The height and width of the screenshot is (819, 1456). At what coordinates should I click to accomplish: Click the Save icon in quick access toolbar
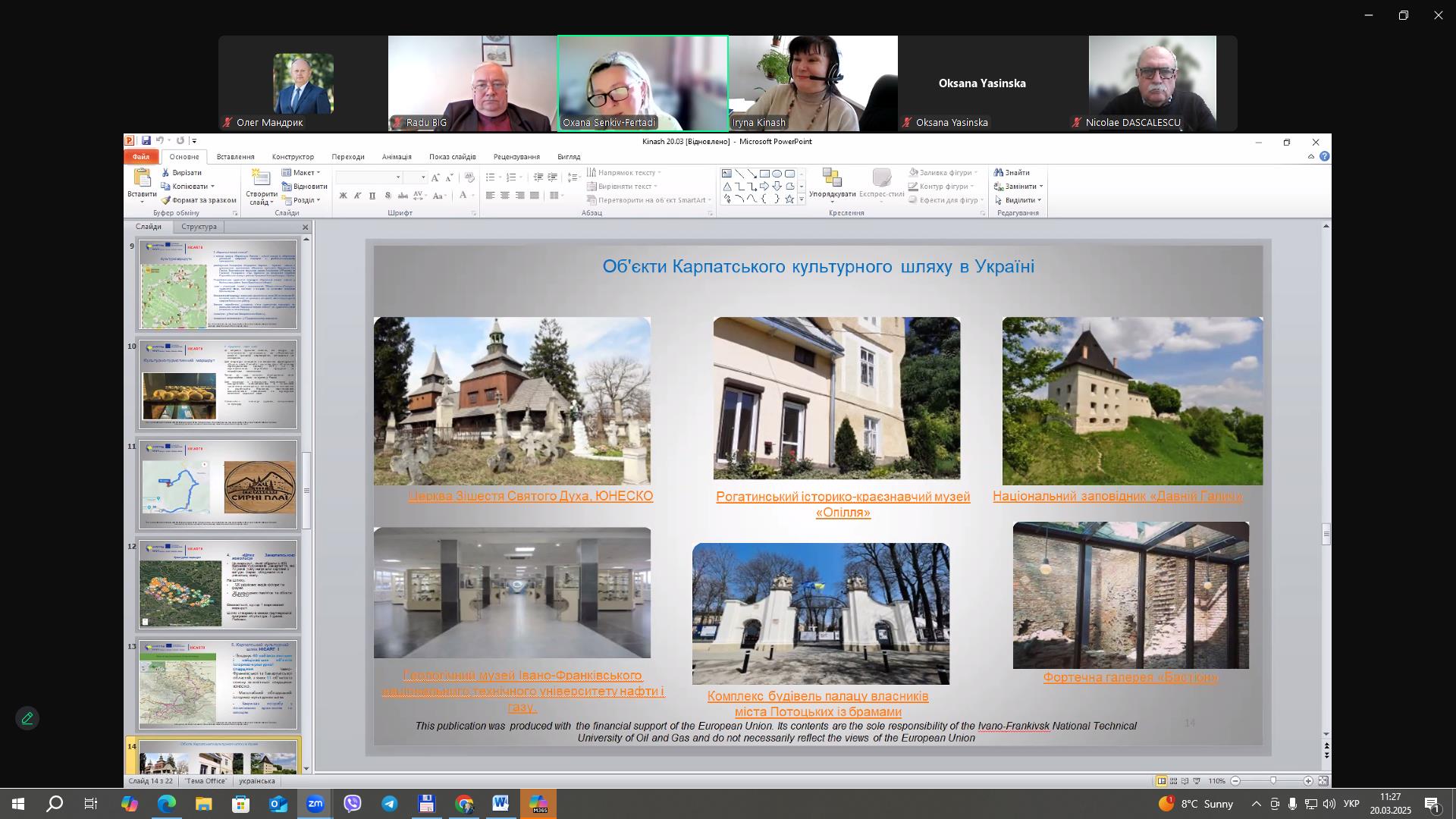[x=146, y=141]
